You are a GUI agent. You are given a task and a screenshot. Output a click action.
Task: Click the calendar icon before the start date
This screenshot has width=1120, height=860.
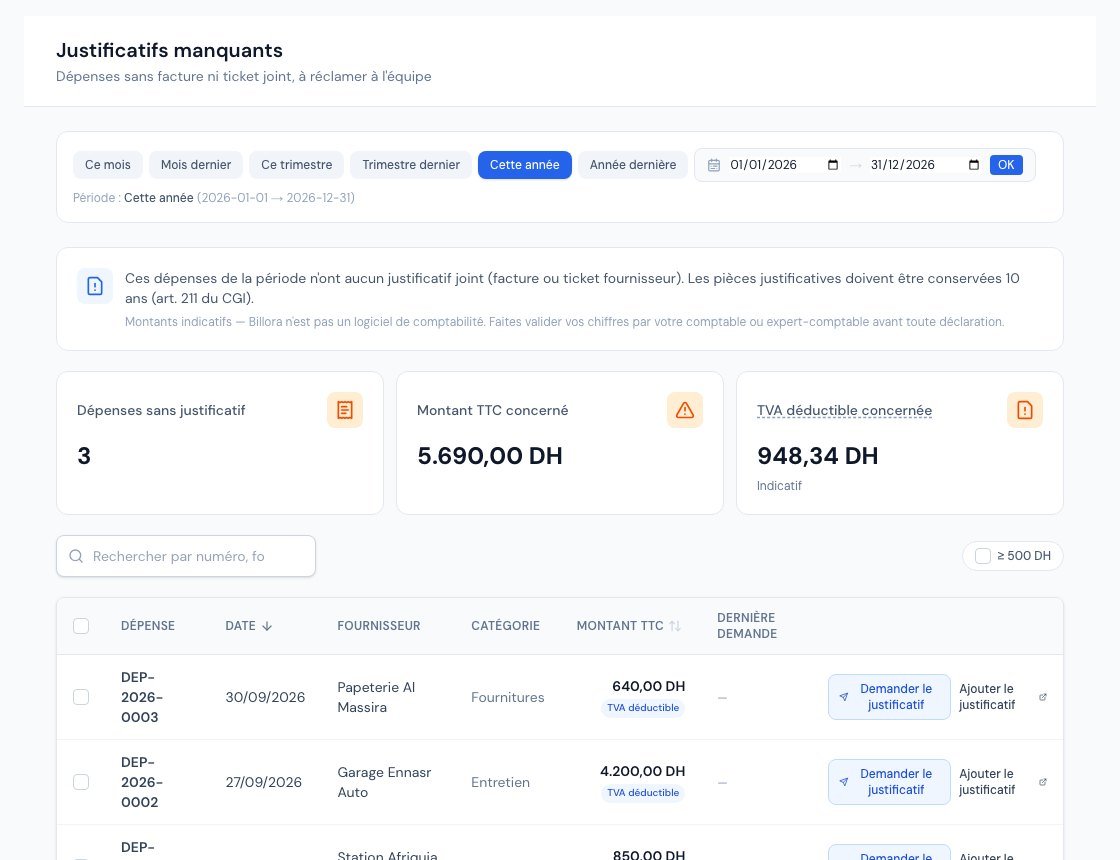[714, 165]
